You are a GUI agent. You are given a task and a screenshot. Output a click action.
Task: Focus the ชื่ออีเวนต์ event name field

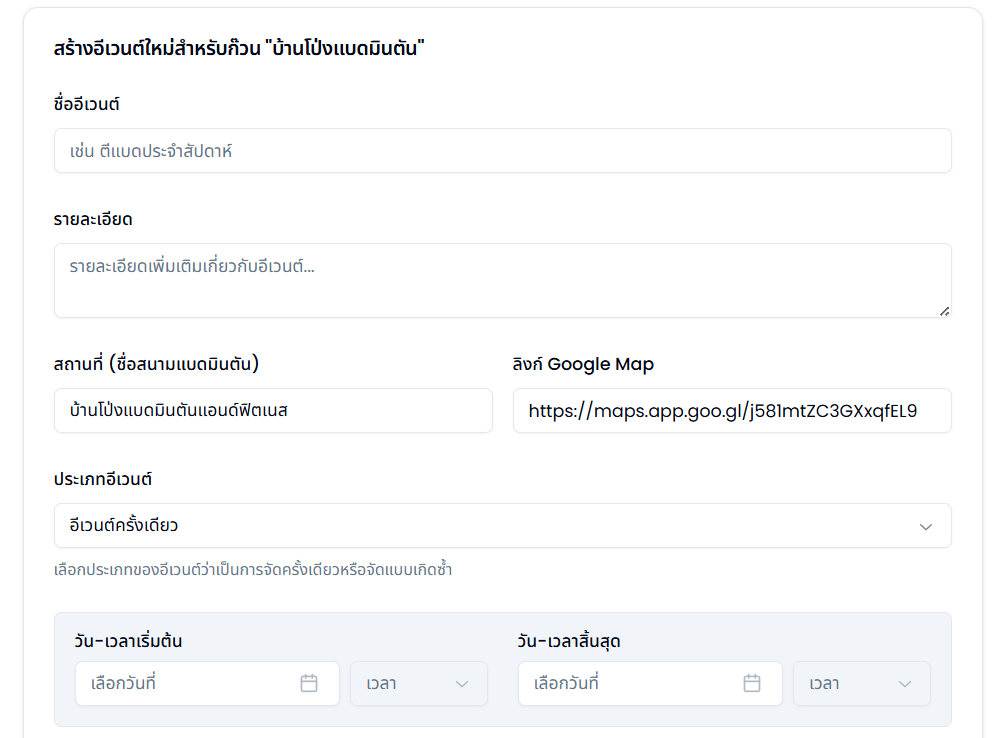pyautogui.click(x=502, y=151)
